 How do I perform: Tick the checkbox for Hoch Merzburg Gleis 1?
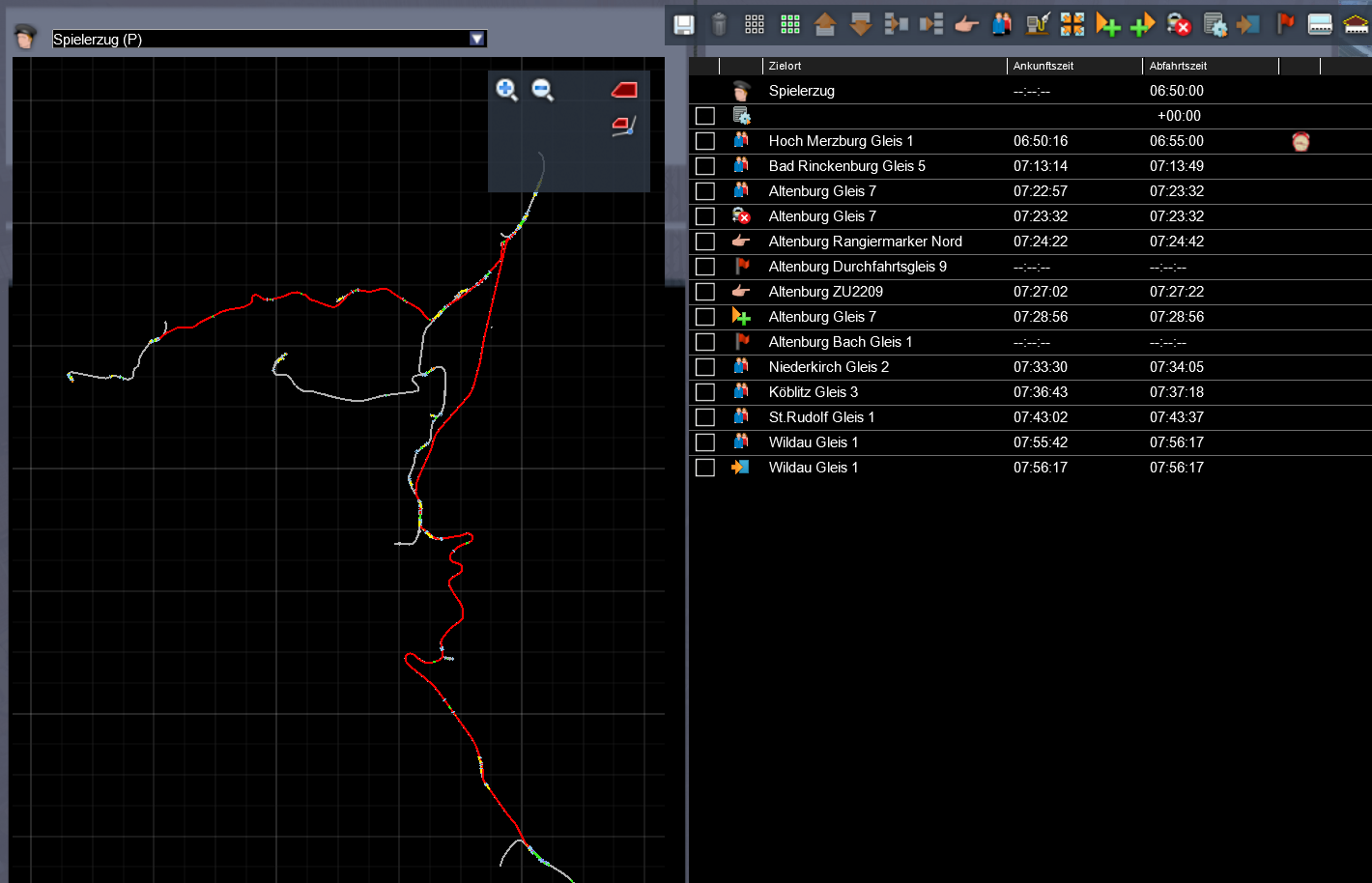click(705, 141)
